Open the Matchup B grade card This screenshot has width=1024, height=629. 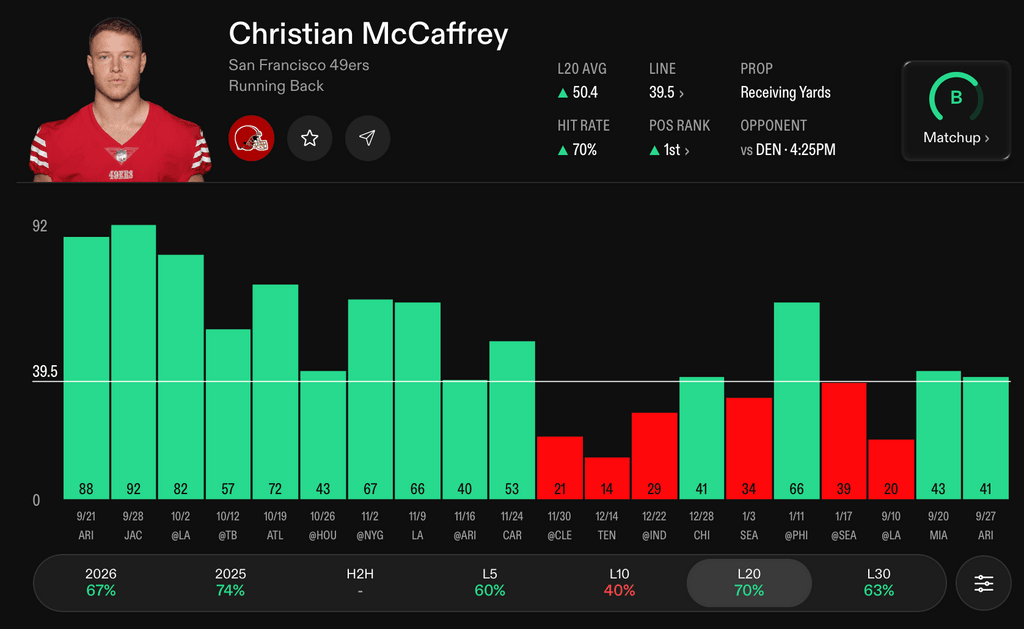coord(956,110)
